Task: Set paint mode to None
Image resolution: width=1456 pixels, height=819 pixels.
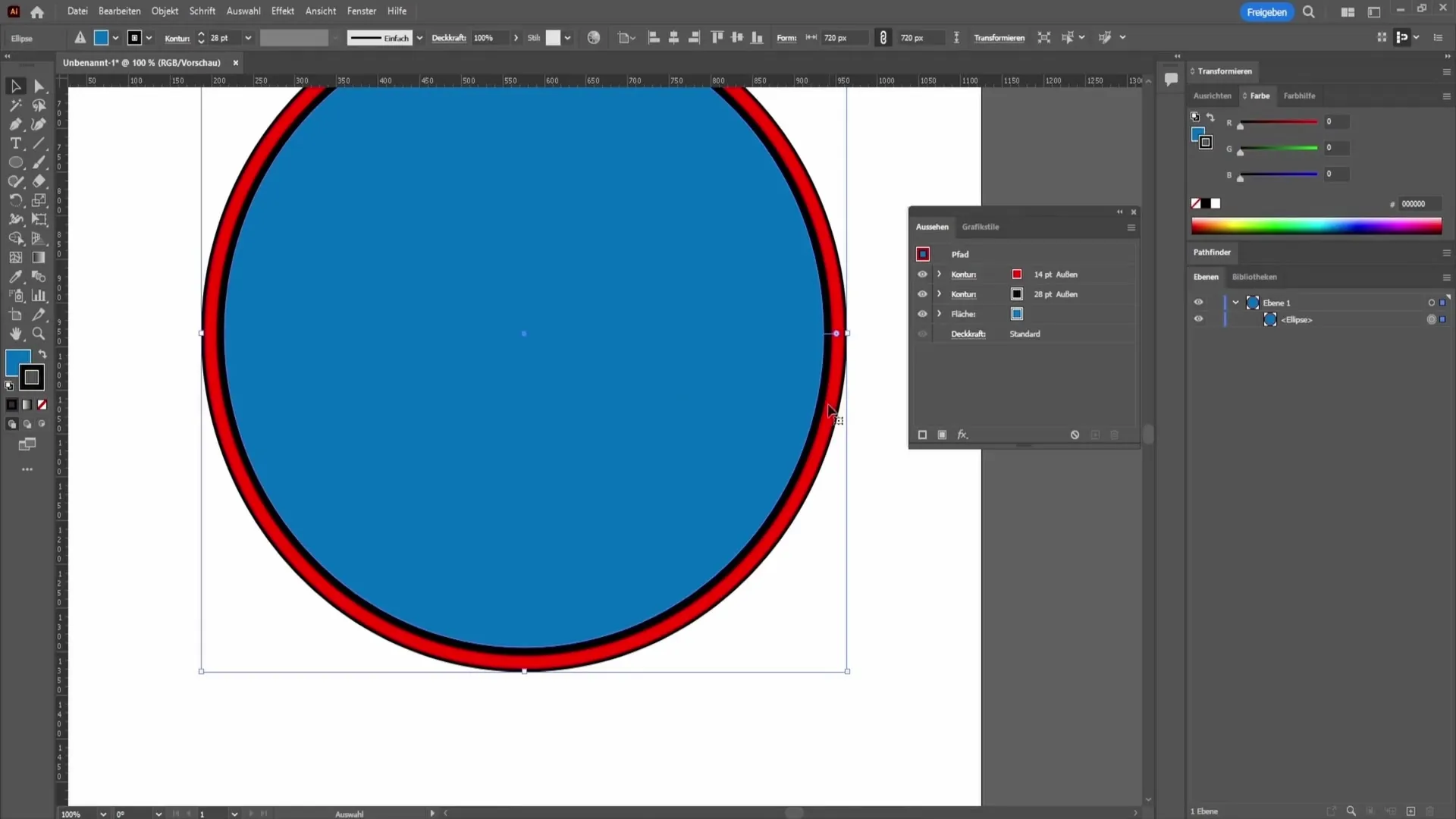Action: pyautogui.click(x=42, y=405)
